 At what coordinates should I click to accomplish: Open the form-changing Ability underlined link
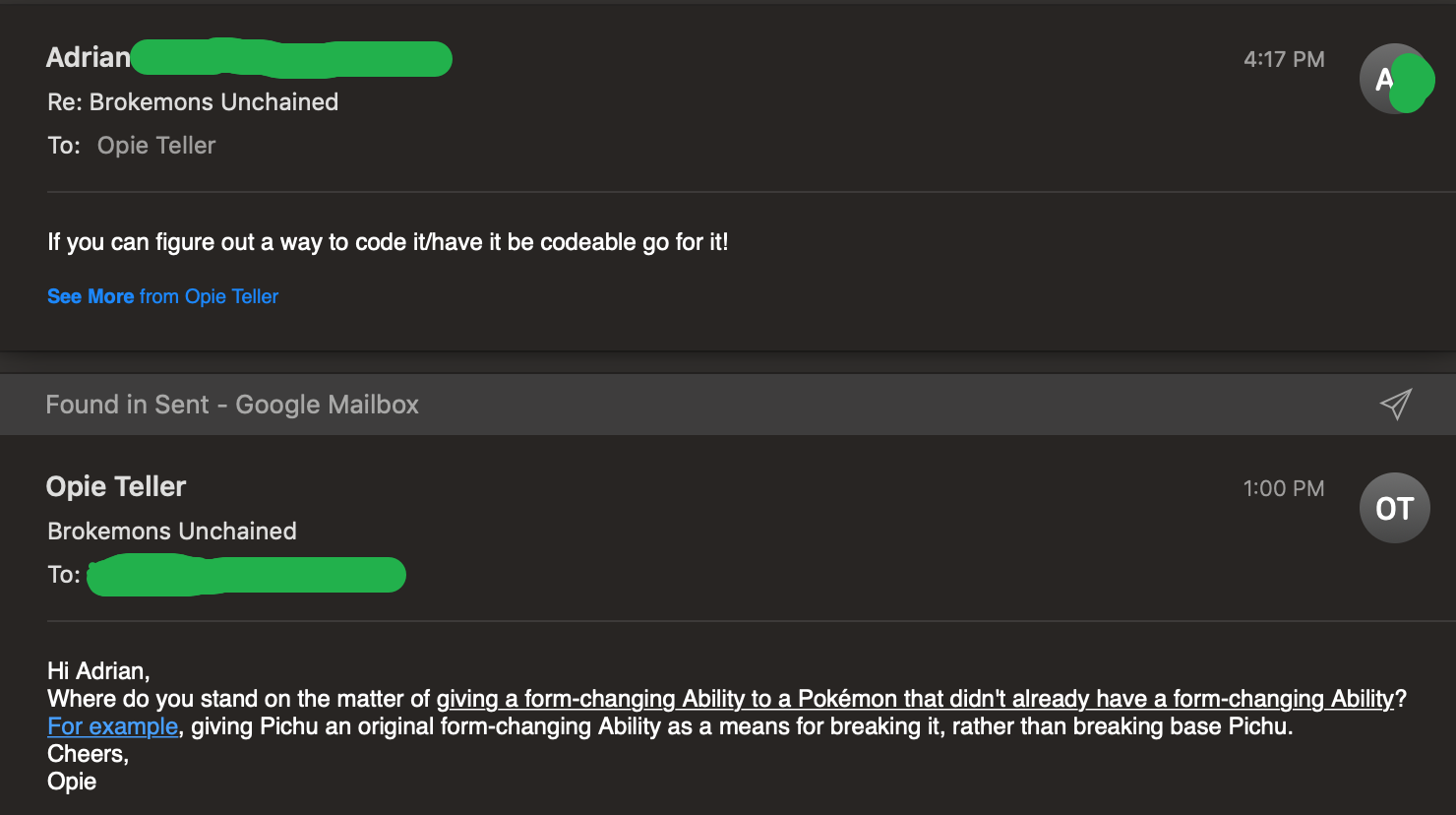coord(915,699)
